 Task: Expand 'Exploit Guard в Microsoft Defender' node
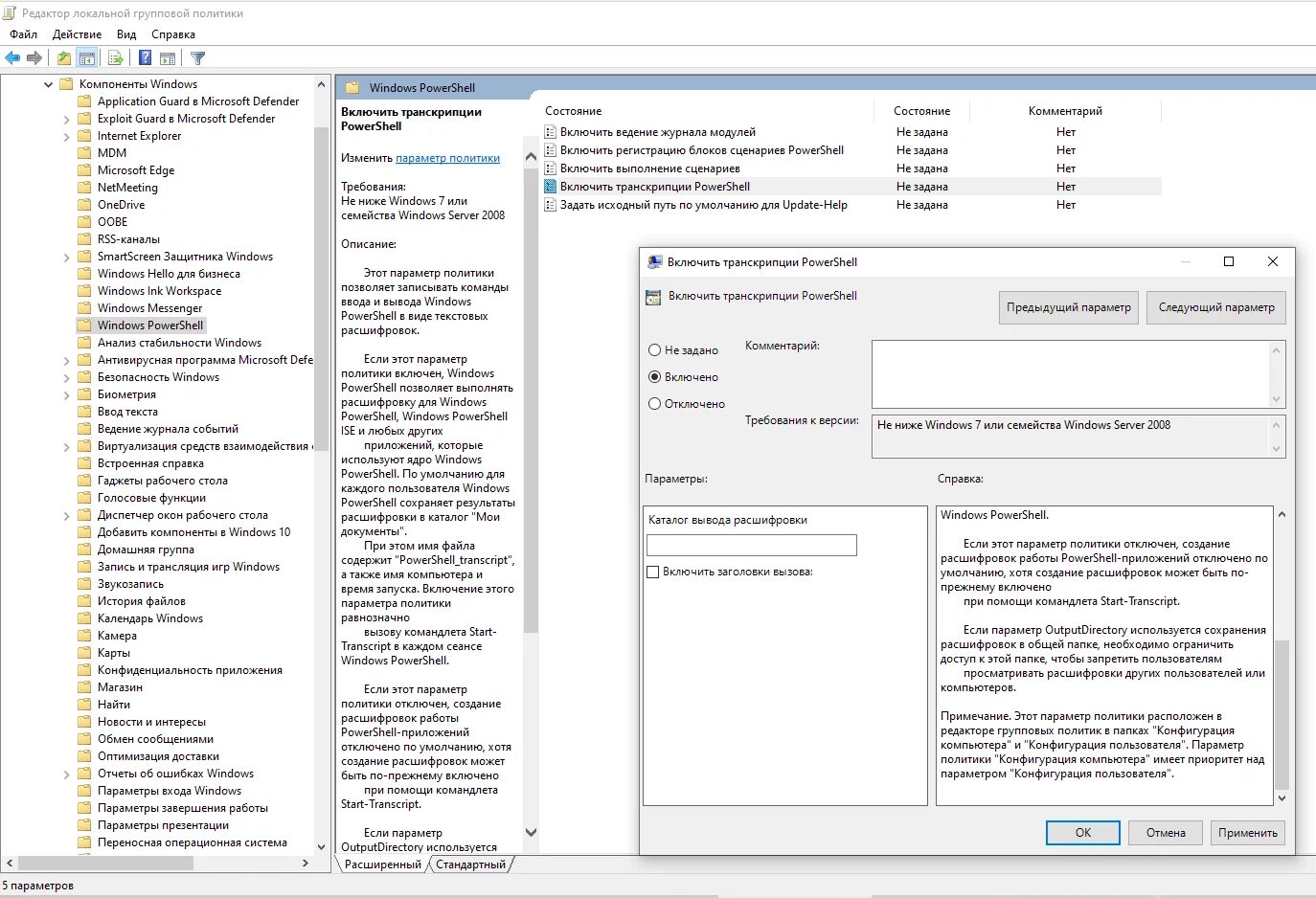66,120
